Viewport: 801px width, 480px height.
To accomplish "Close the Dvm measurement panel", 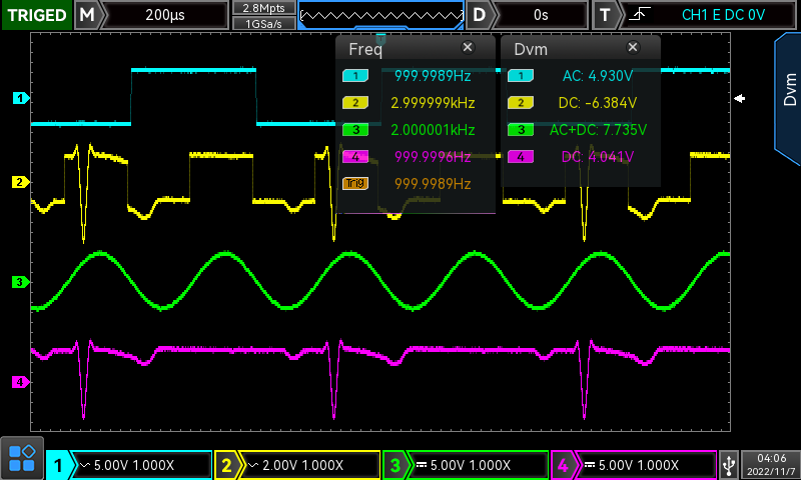I will pyautogui.click(x=632, y=48).
